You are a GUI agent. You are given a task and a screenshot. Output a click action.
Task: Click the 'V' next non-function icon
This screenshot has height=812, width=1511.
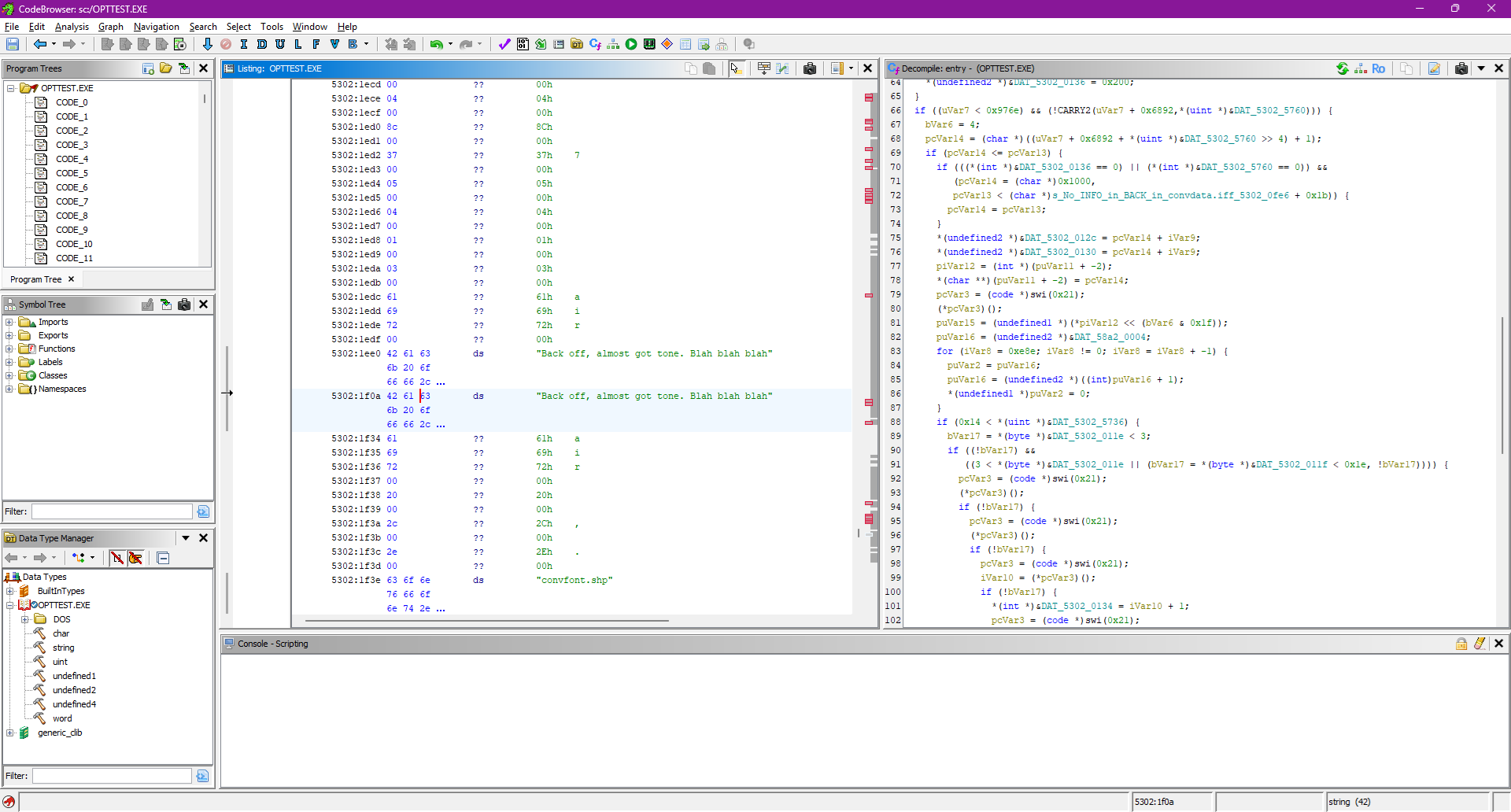(334, 44)
